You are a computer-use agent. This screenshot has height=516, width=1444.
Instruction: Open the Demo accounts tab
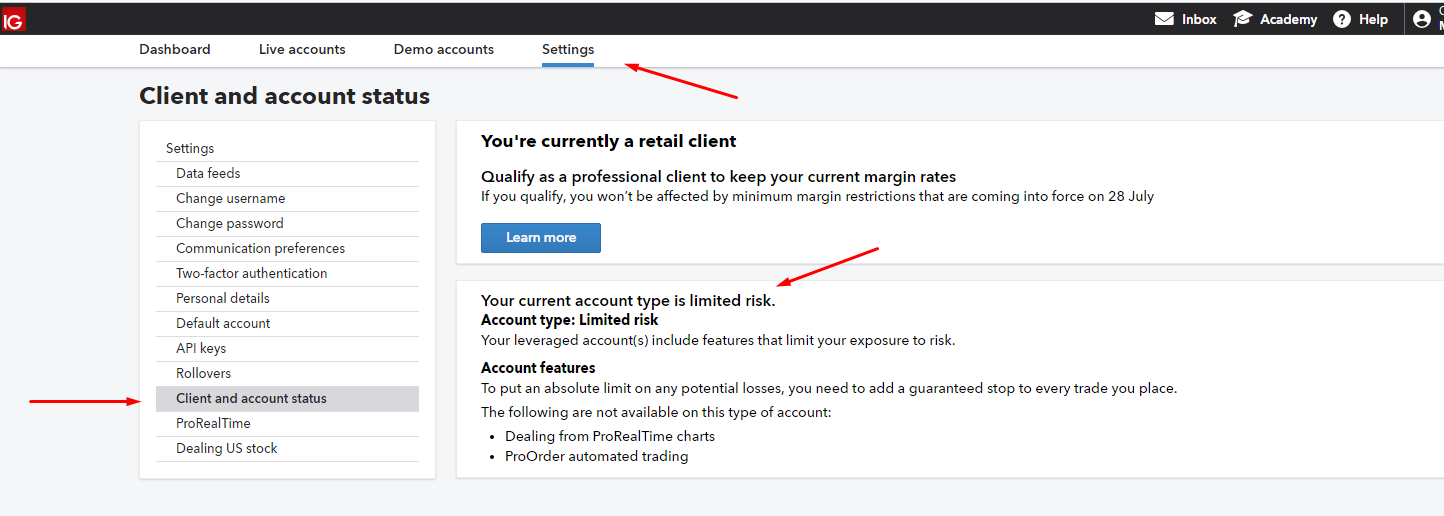(444, 49)
